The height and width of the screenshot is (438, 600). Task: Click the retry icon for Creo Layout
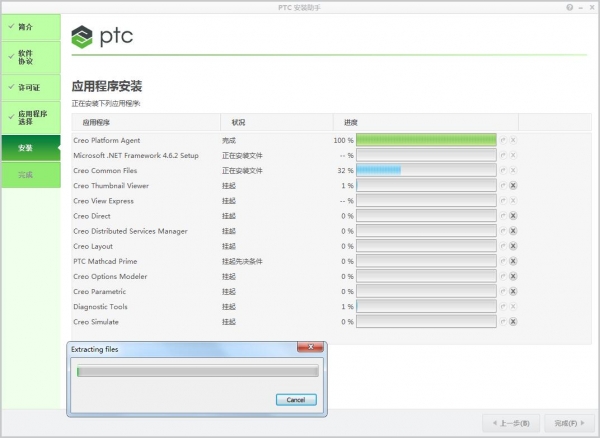coord(503,246)
